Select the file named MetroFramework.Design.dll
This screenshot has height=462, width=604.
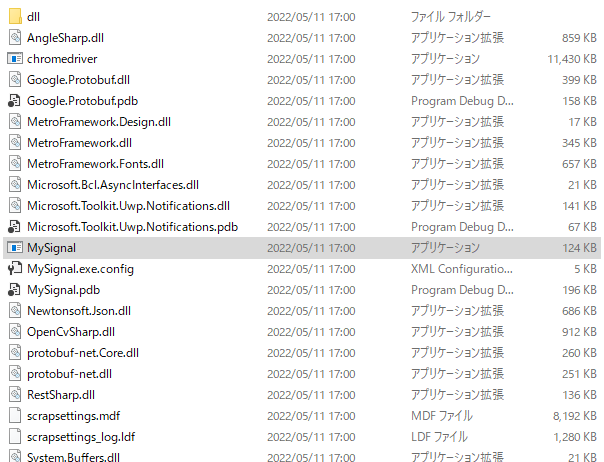pos(99,122)
